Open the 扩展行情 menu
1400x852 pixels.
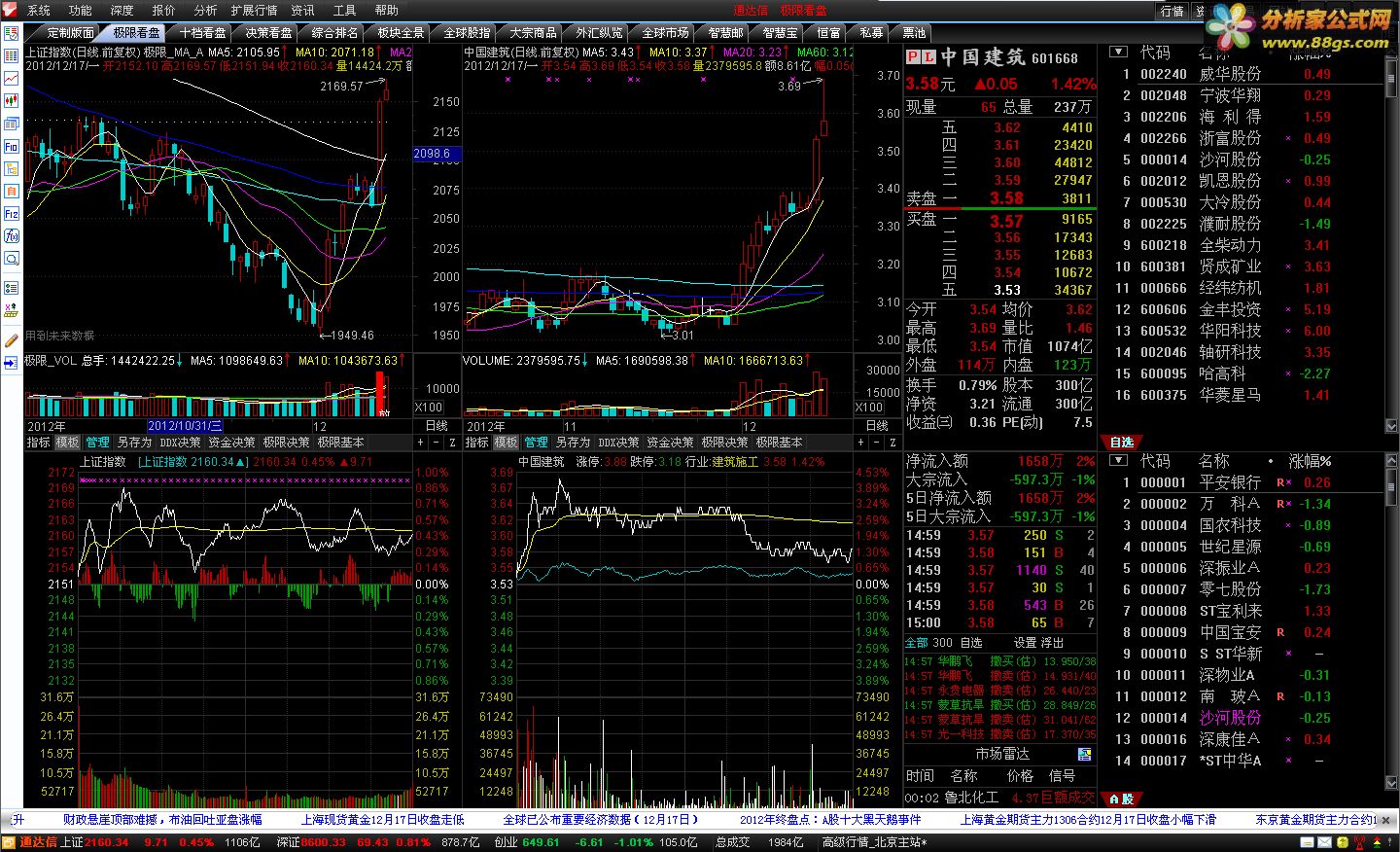click(255, 10)
